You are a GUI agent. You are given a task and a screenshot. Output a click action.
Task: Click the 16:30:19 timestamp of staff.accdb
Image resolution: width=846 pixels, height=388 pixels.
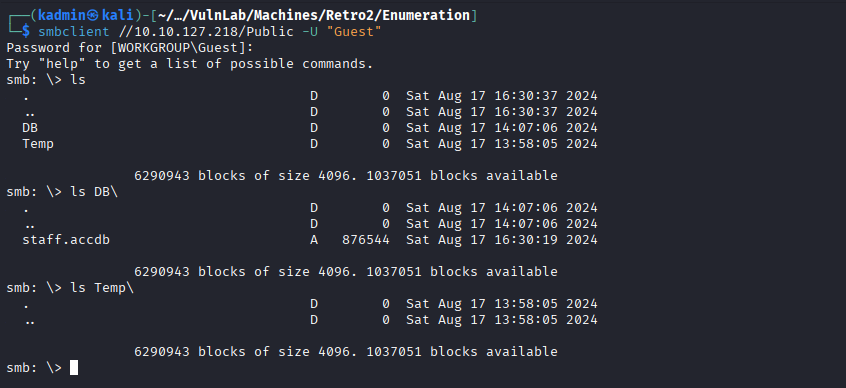pyautogui.click(x=526, y=240)
